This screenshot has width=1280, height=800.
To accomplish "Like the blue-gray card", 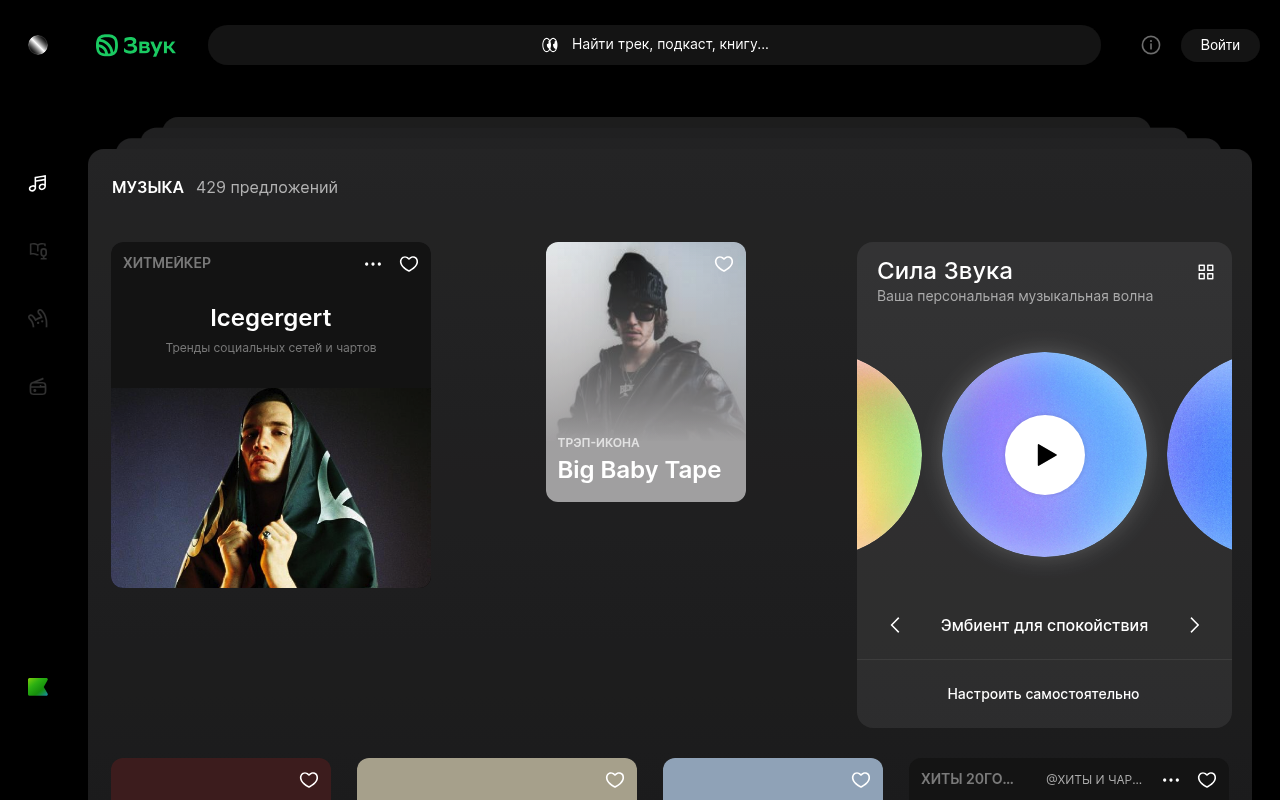I will click(x=861, y=780).
